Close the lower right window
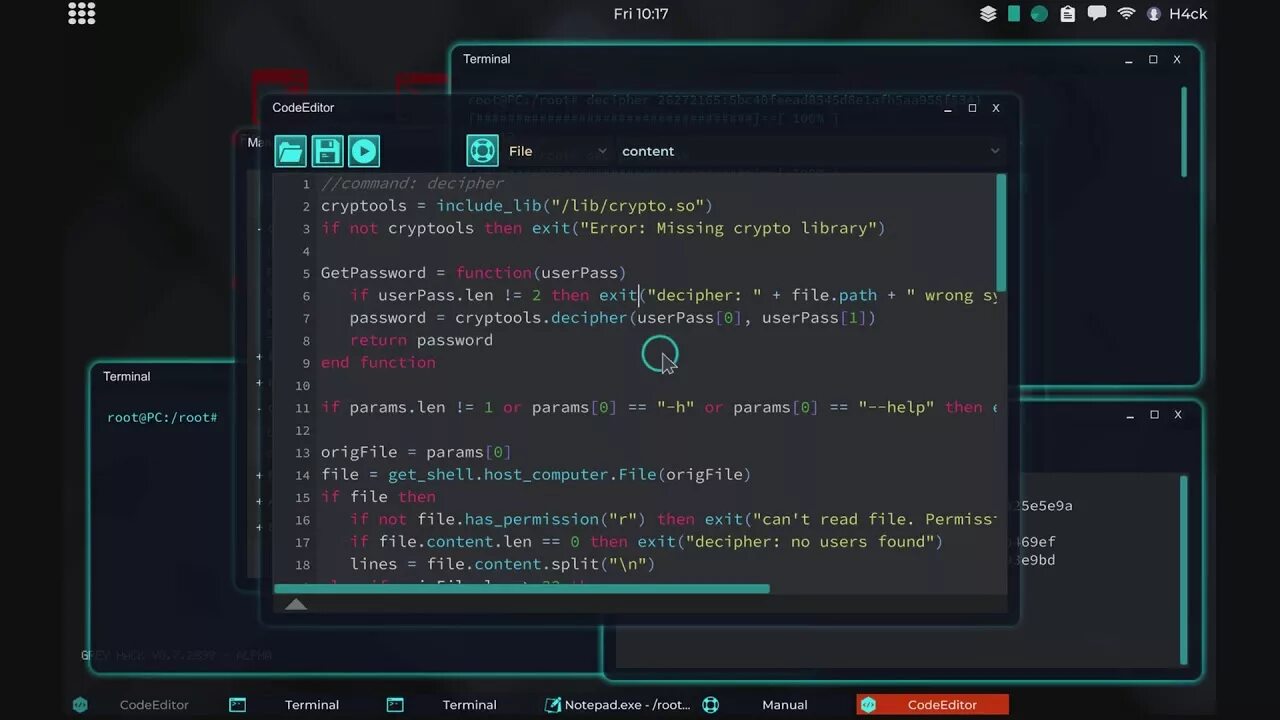Screen dimensions: 1280x720 pos(1178,414)
